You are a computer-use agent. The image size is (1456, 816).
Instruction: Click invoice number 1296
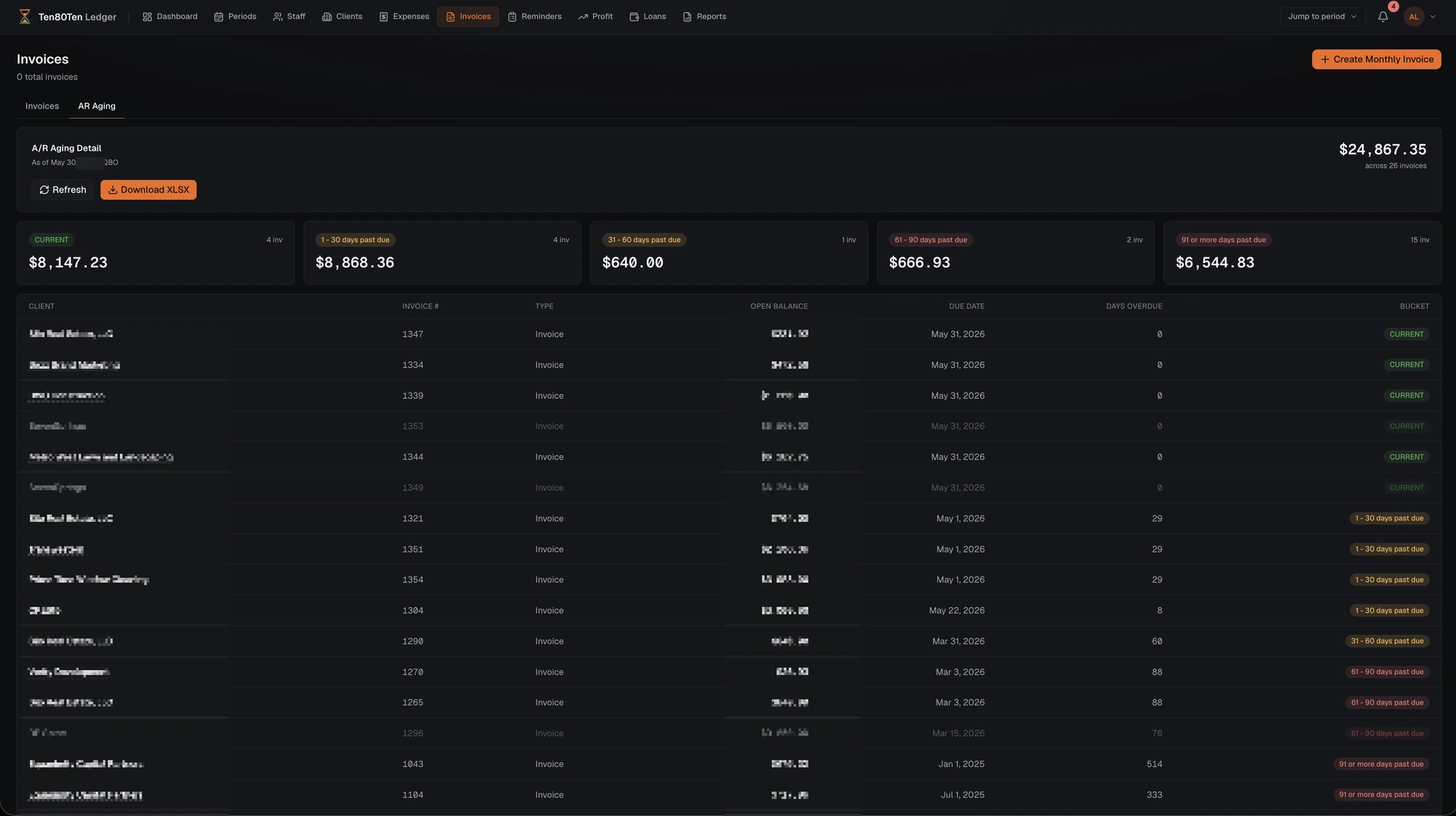point(412,734)
